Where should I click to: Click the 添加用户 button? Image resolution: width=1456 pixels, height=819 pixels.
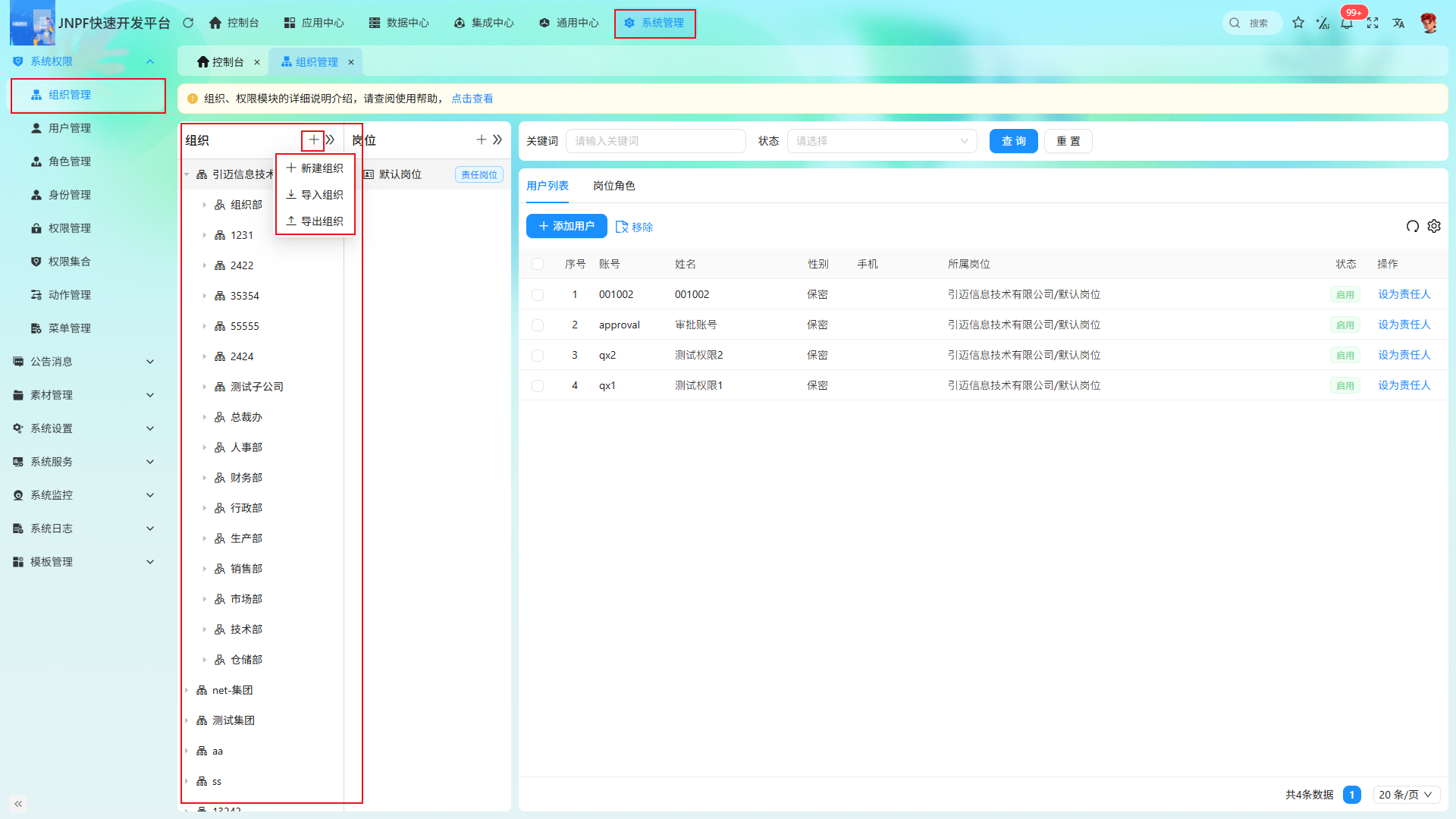566,226
